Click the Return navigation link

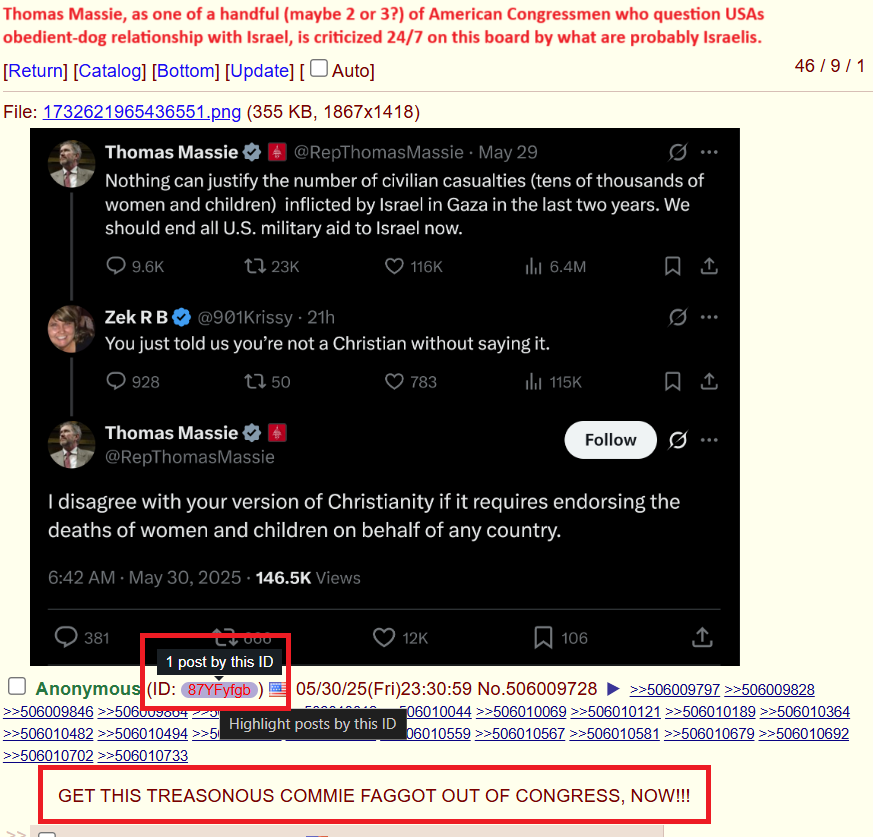pyautogui.click(x=35, y=71)
